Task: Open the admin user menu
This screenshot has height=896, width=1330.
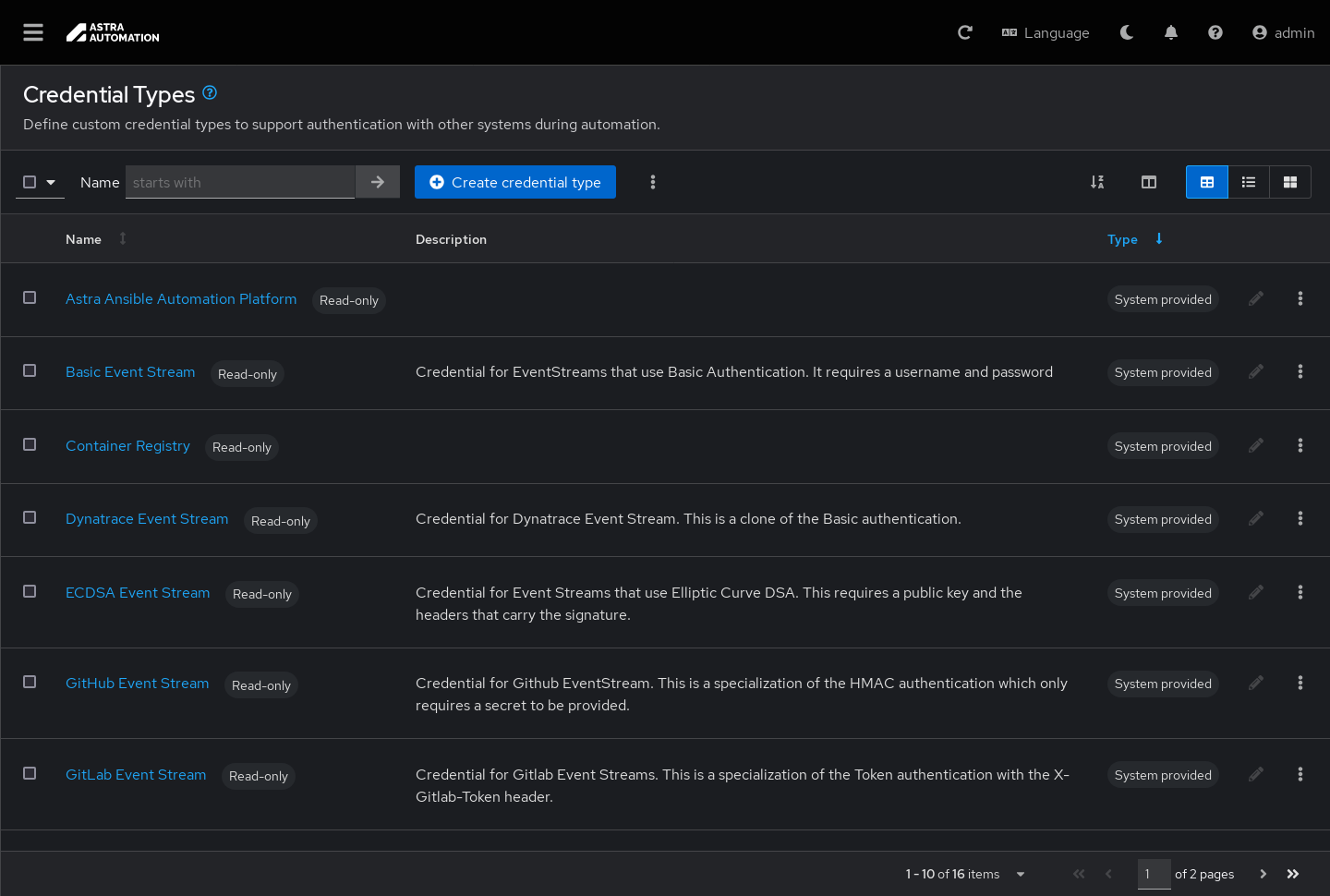Action: click(x=1283, y=32)
